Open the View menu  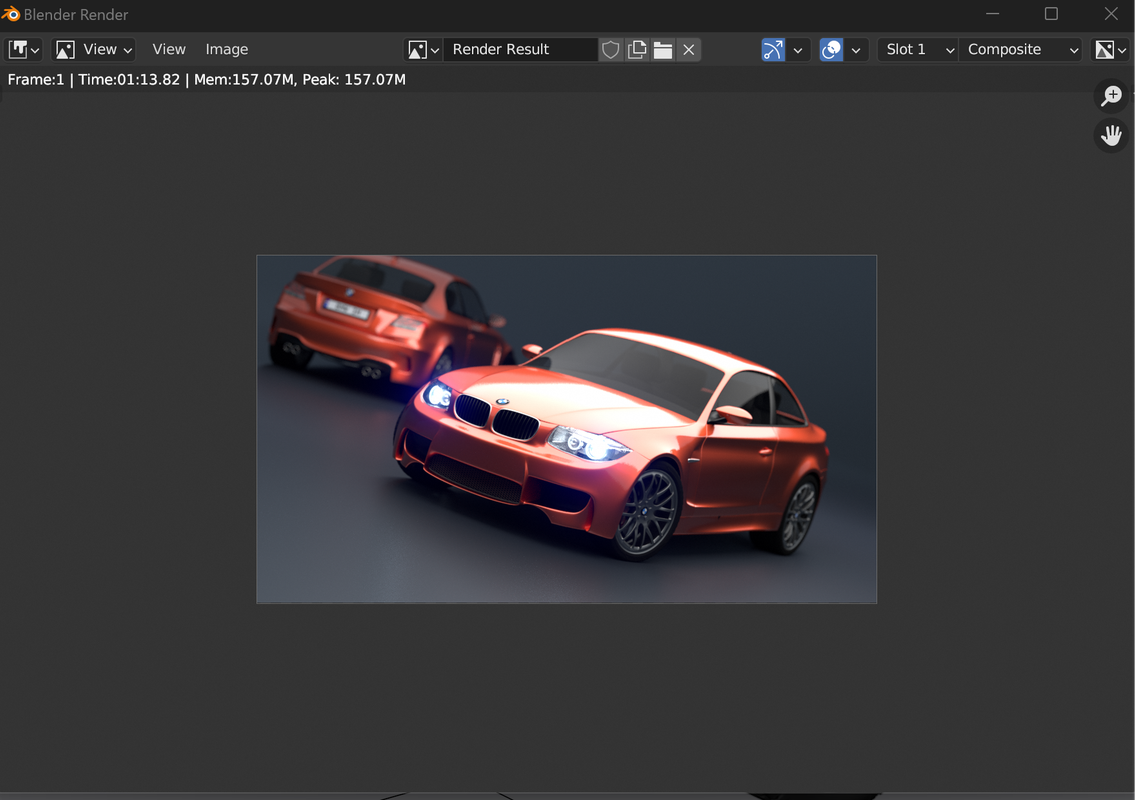point(169,49)
